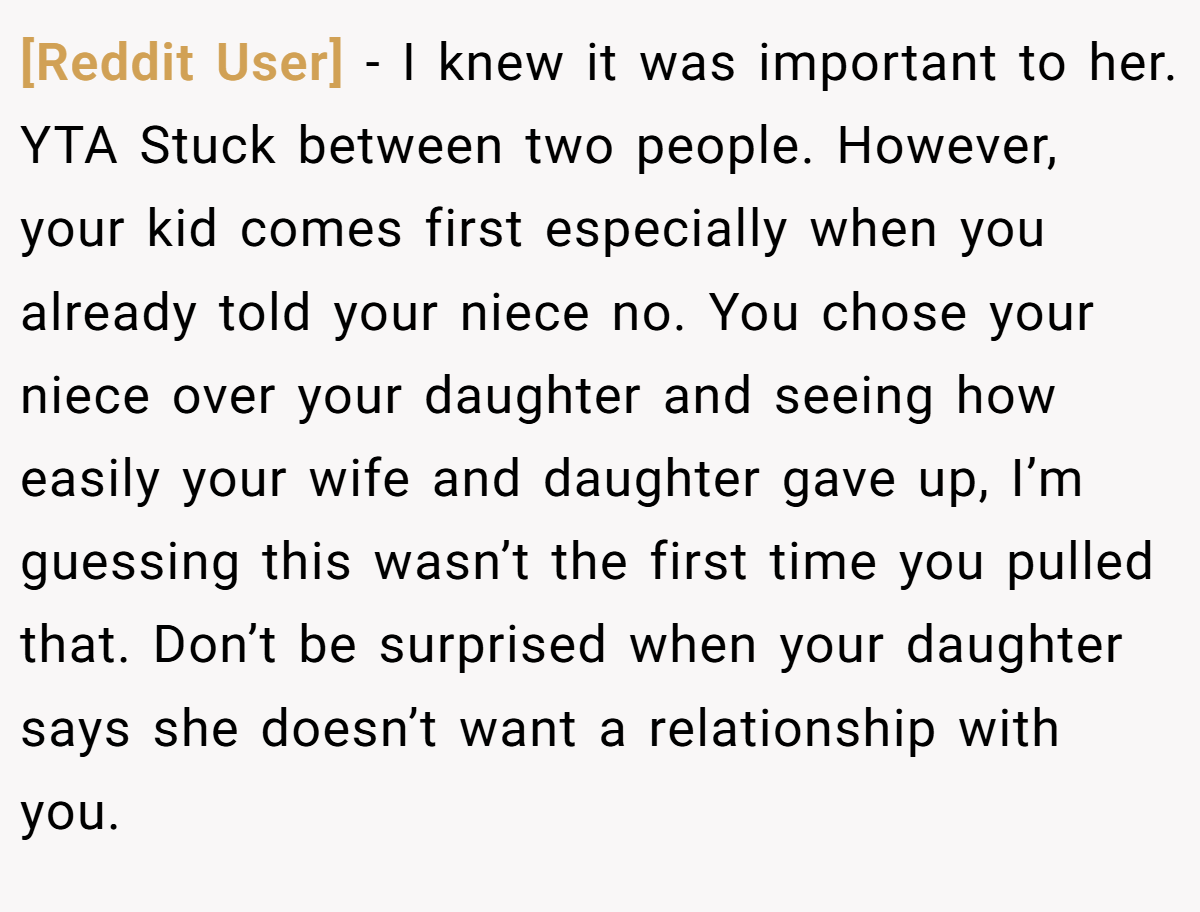Click the phrase "niece over your daughter"
Image resolution: width=1200 pixels, height=912 pixels.
pos(330,397)
